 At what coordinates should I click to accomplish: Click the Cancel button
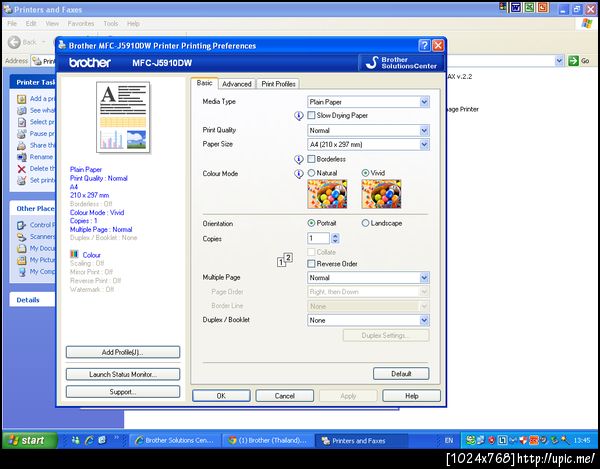click(x=285, y=396)
